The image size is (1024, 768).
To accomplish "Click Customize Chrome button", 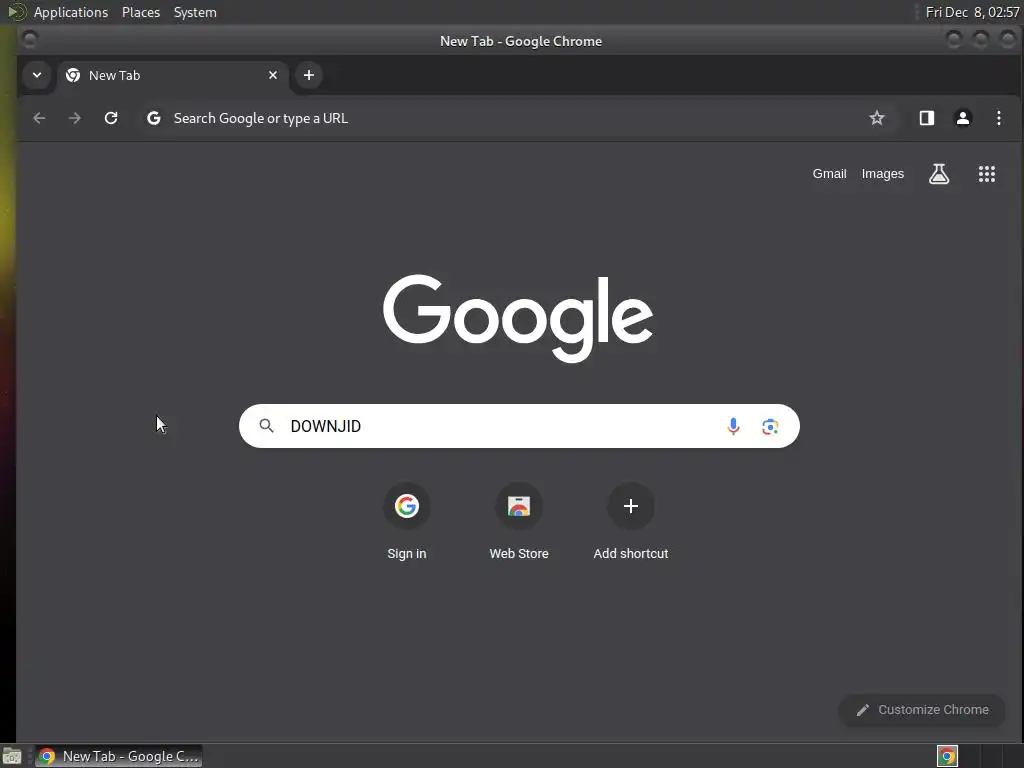I will tap(922, 710).
